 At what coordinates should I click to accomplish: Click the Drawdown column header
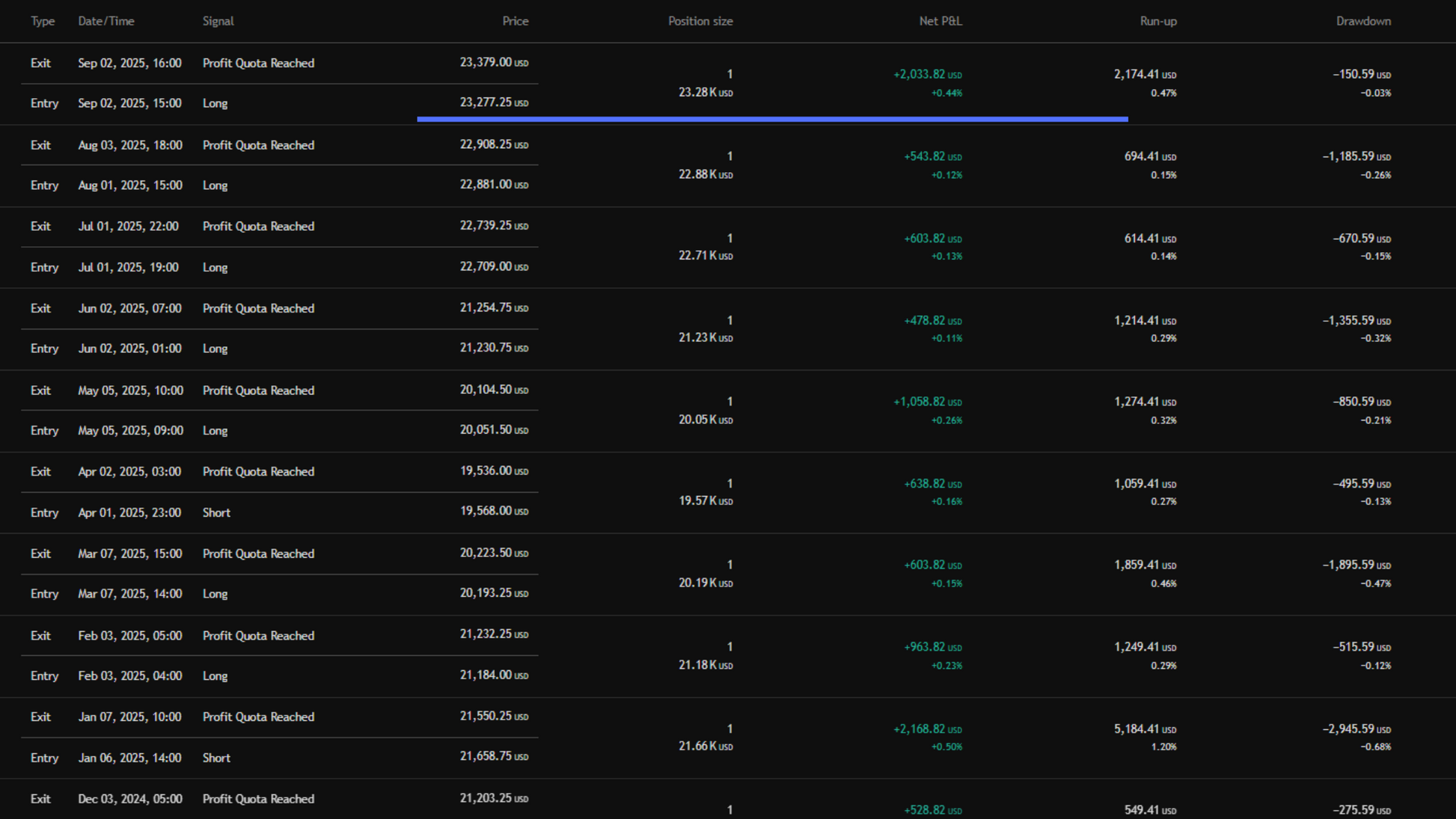click(x=1362, y=21)
